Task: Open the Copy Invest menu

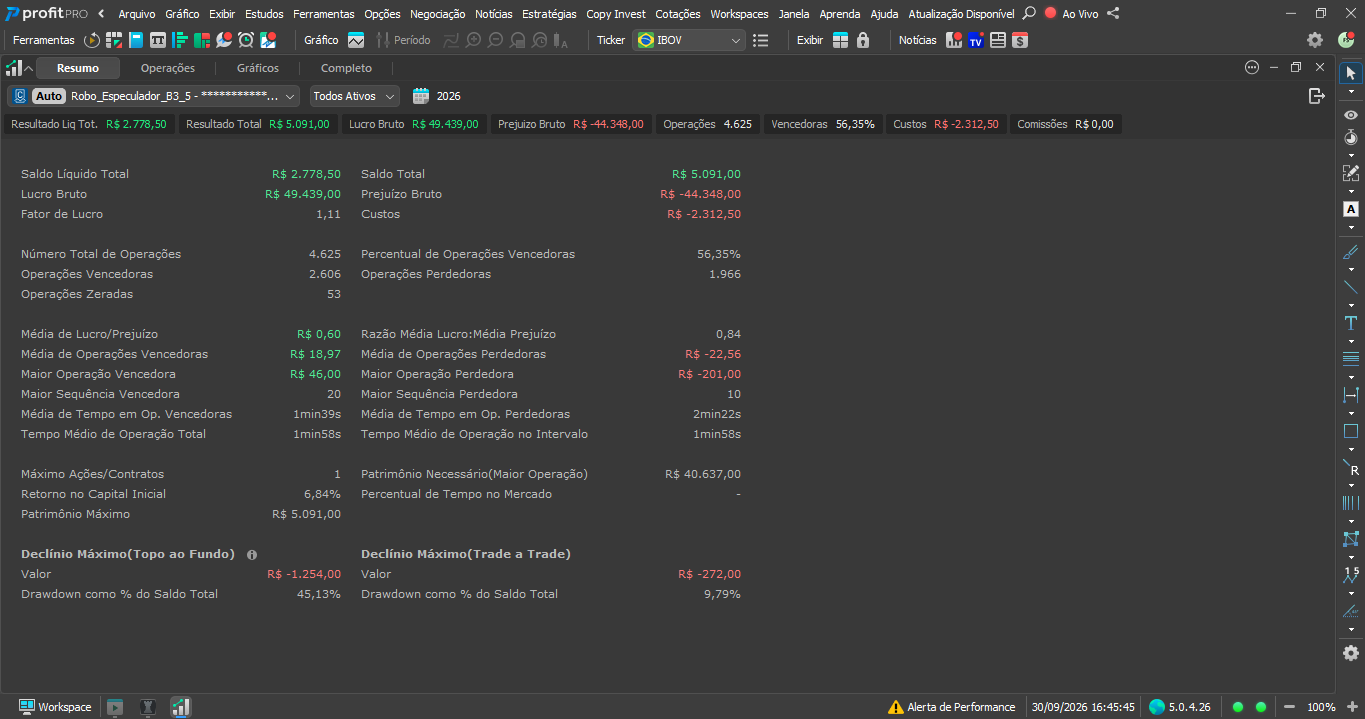Action: coord(616,14)
